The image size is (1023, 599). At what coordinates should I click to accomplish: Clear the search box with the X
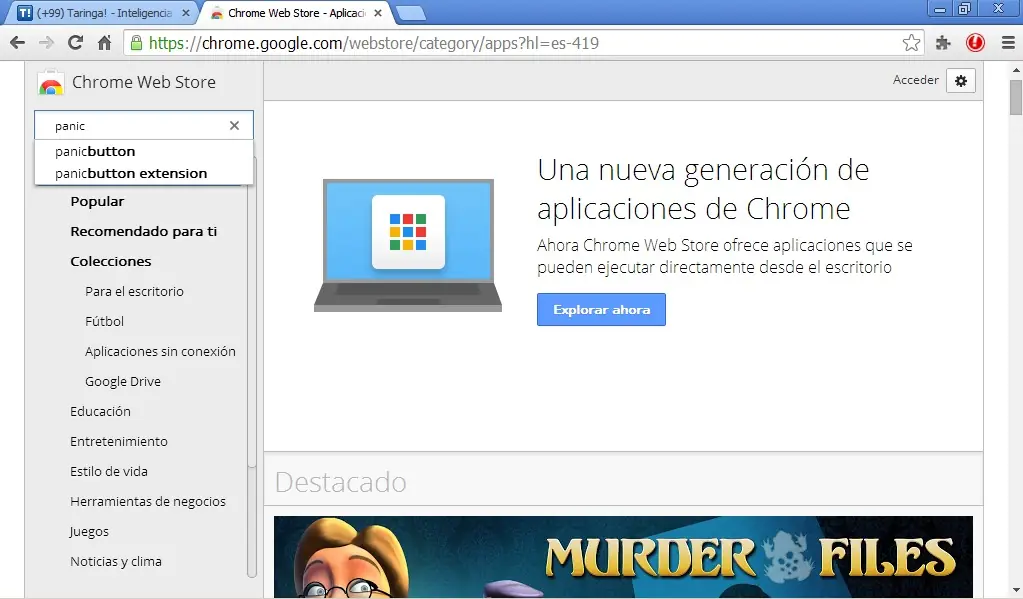(x=234, y=125)
